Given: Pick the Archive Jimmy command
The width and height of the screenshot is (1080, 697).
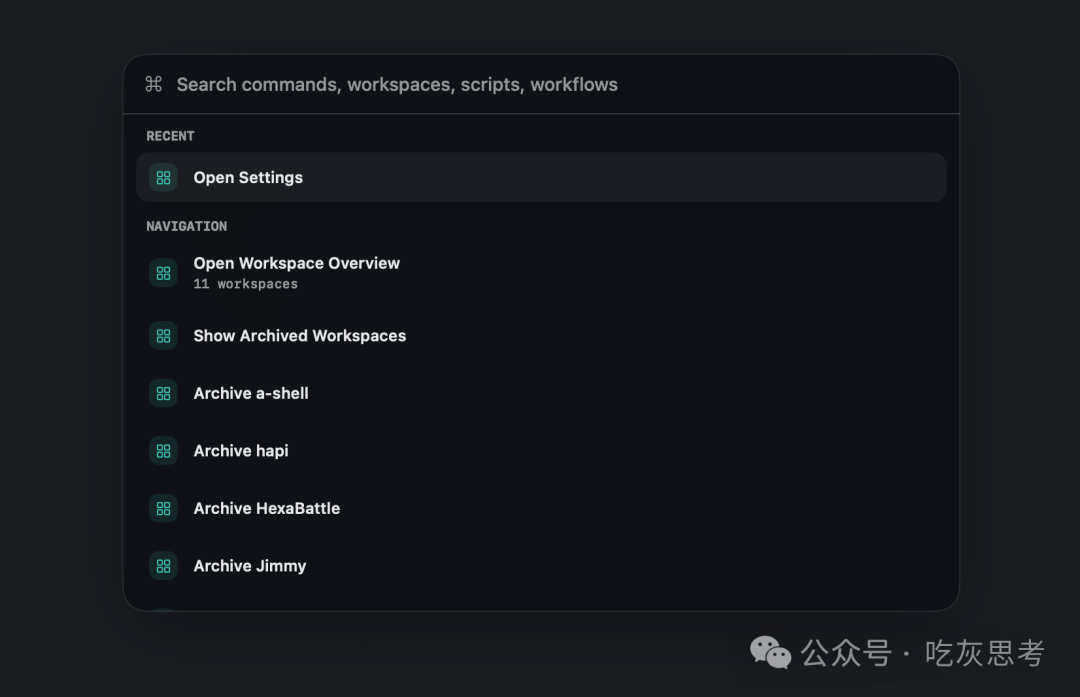Looking at the screenshot, I should coord(250,566).
